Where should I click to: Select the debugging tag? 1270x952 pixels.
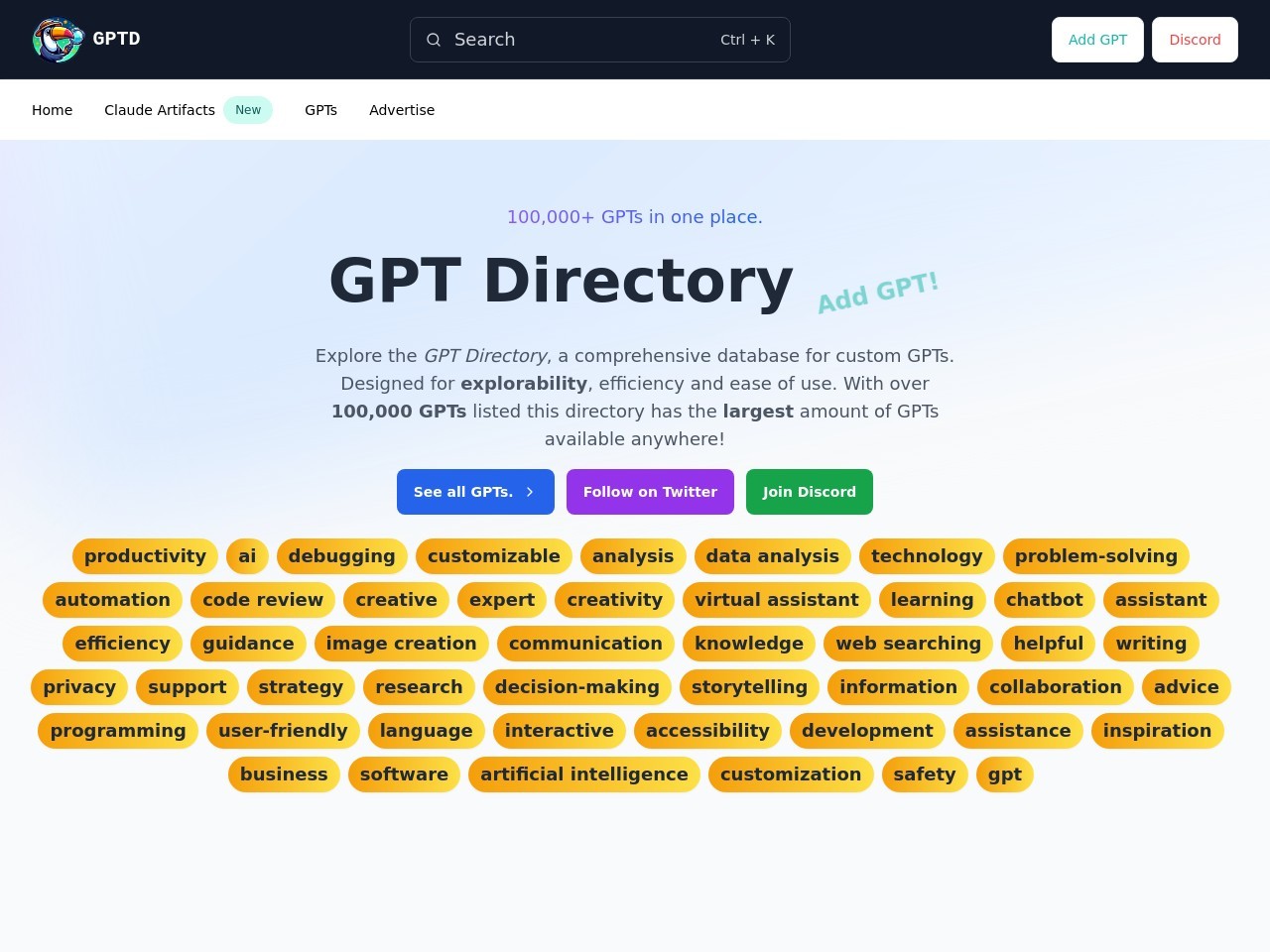pos(342,556)
